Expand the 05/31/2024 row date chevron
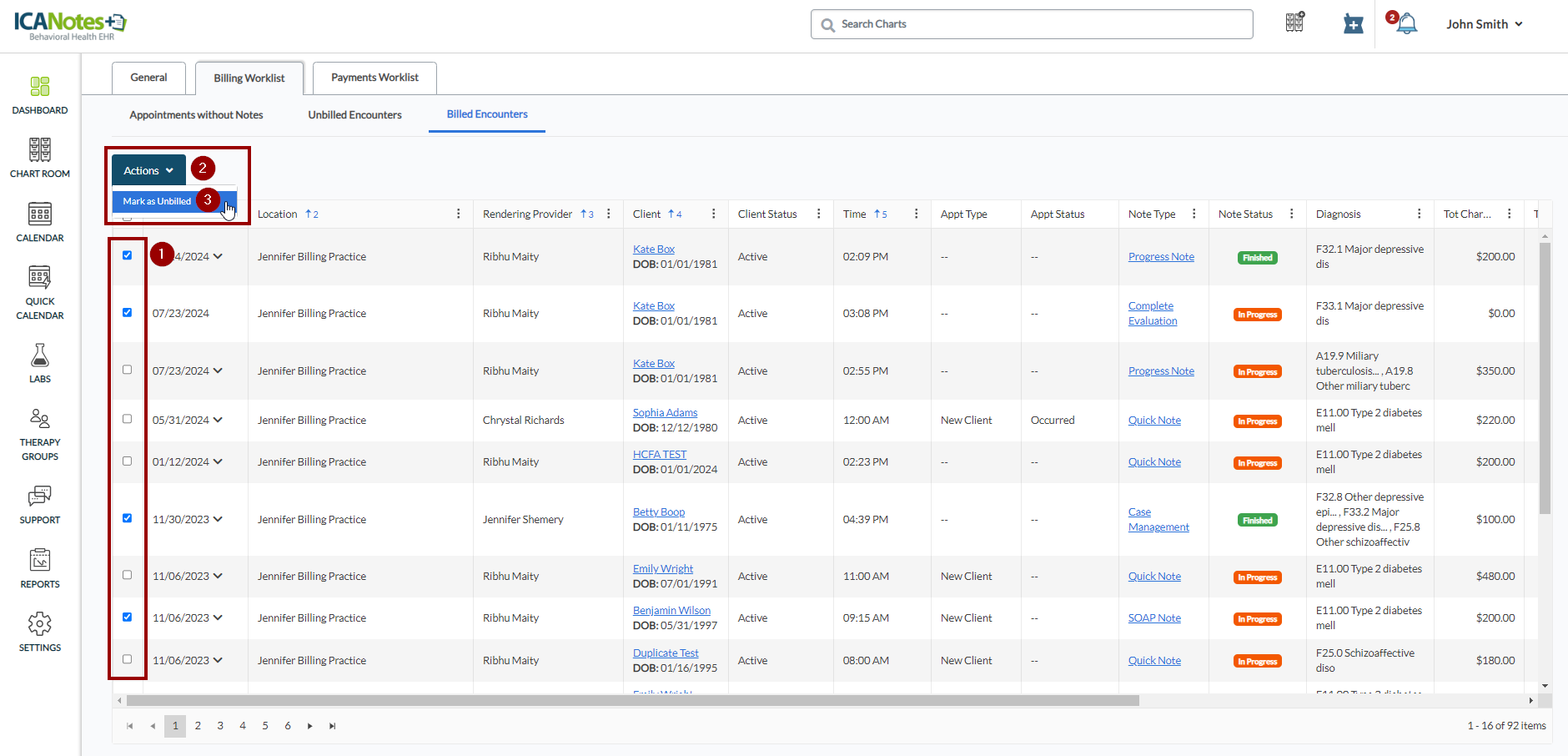This screenshot has height=756, width=1568. click(x=218, y=420)
